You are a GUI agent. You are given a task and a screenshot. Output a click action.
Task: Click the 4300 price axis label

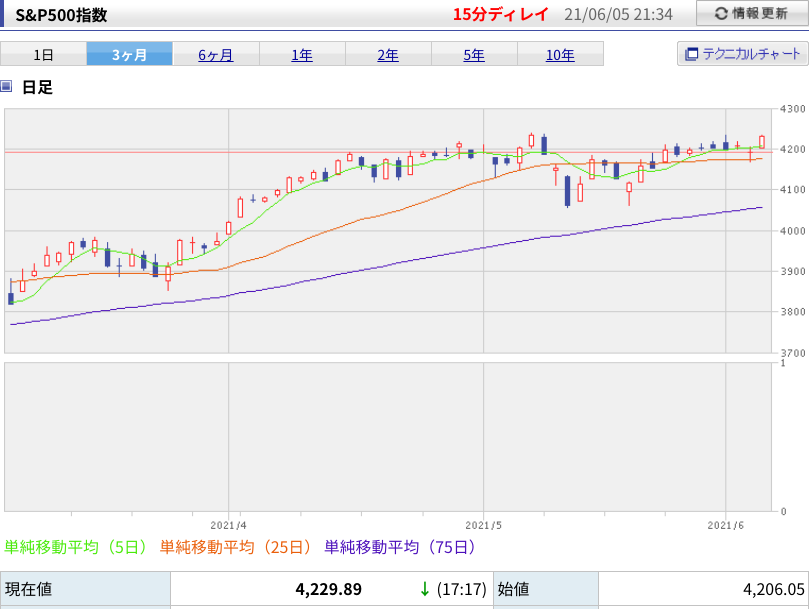click(792, 109)
